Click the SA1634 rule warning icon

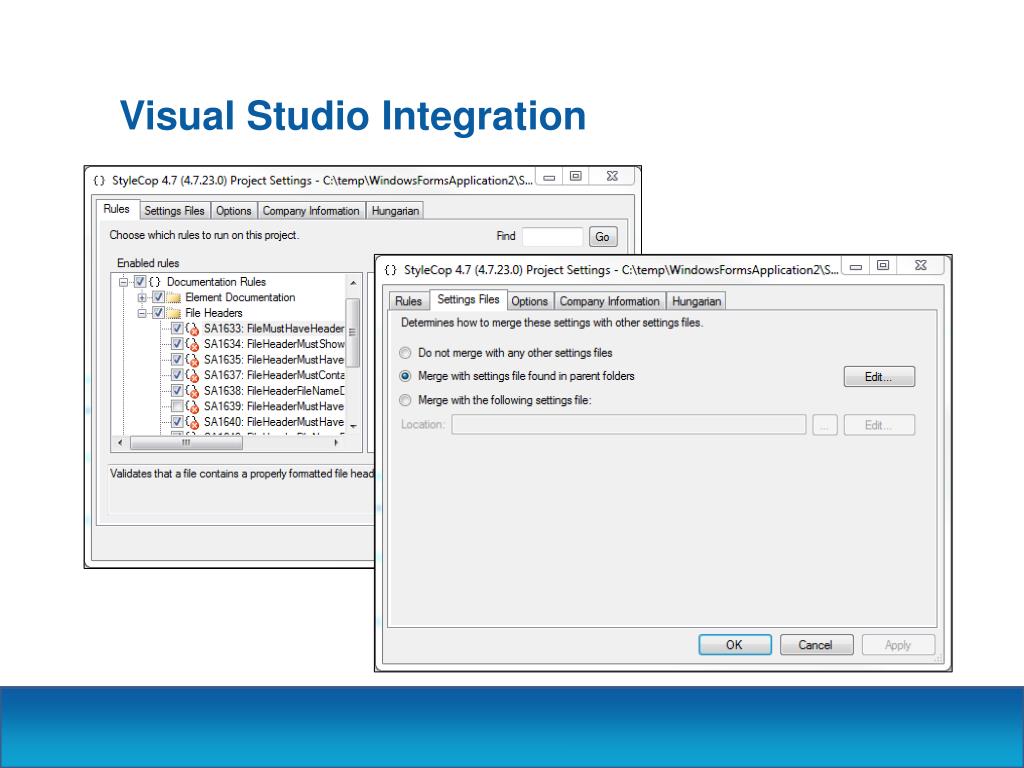(192, 344)
